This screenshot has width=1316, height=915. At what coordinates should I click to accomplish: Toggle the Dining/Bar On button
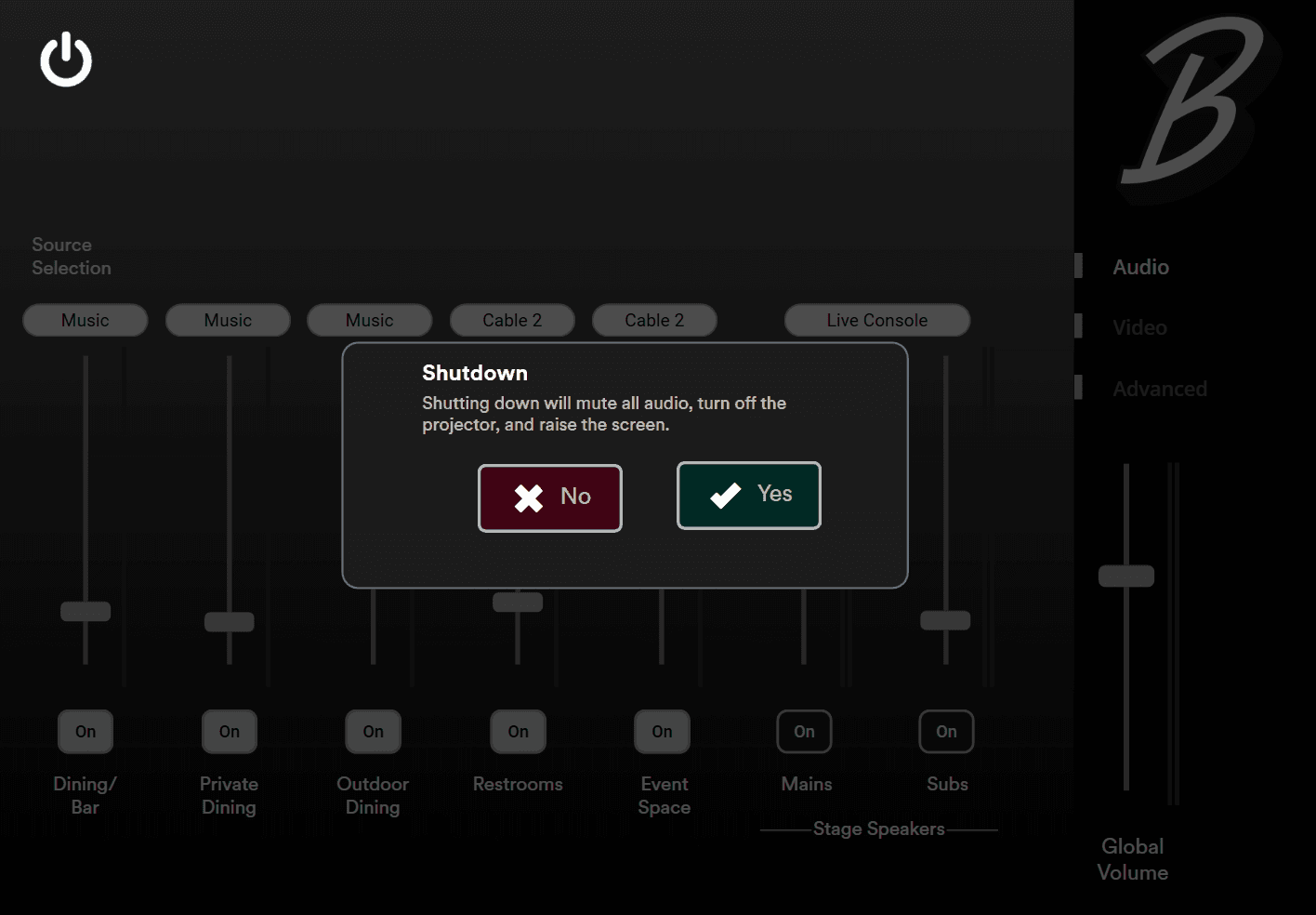(86, 732)
